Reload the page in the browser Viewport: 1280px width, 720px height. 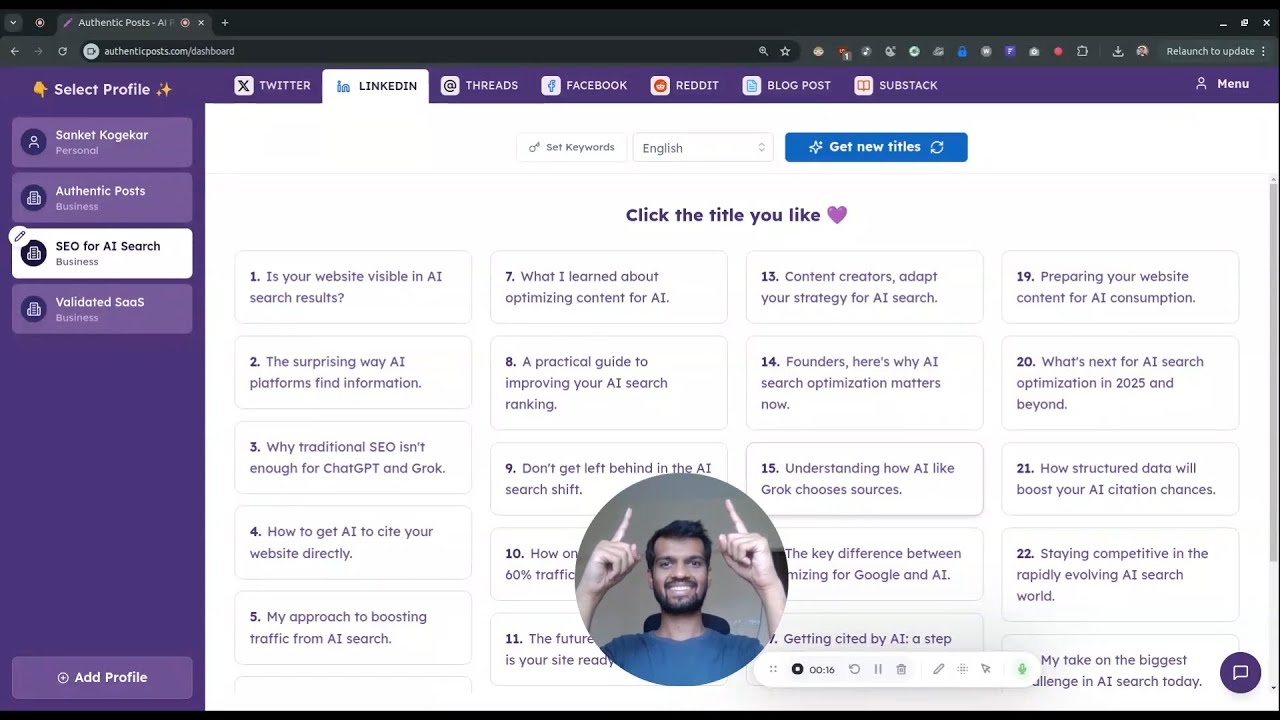click(x=62, y=51)
